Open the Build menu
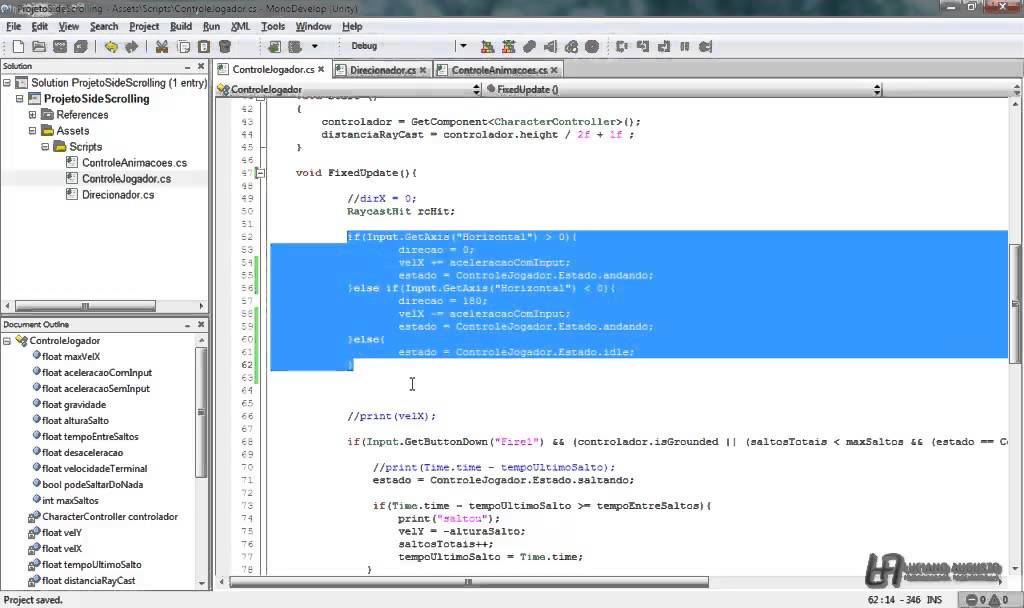This screenshot has height=608, width=1024. coord(181,26)
